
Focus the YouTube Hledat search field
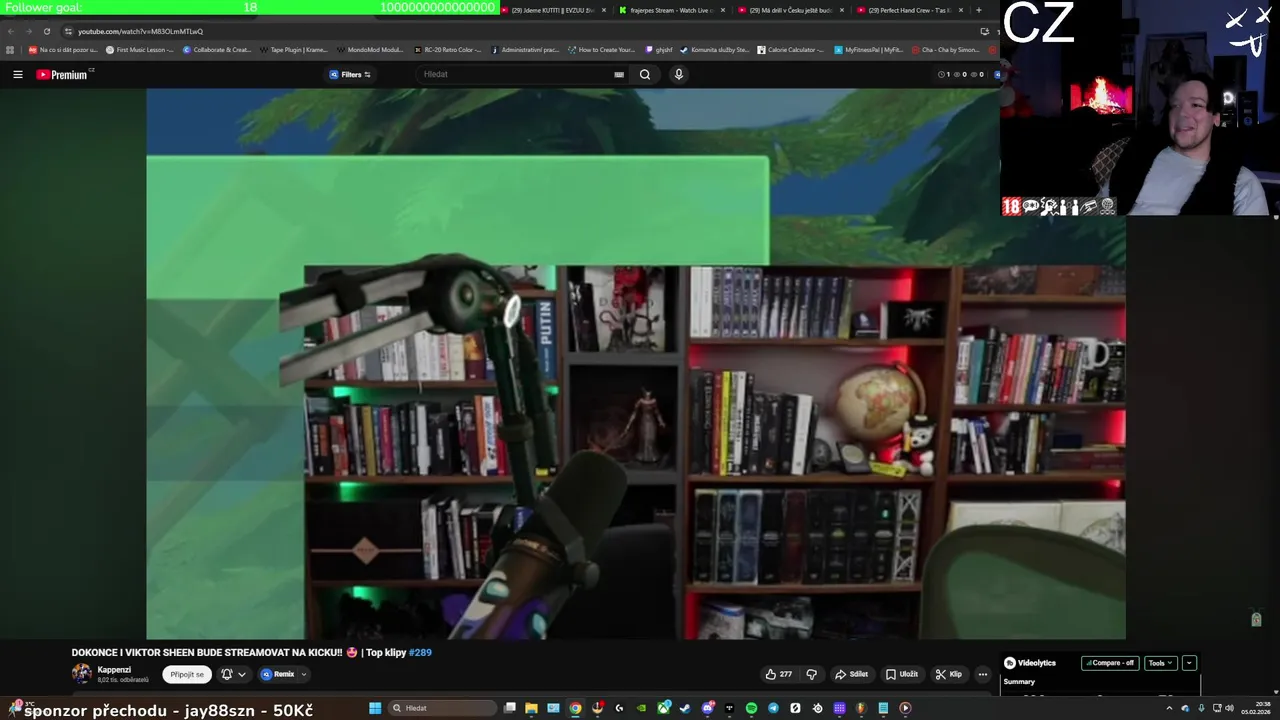pyautogui.click(x=515, y=74)
